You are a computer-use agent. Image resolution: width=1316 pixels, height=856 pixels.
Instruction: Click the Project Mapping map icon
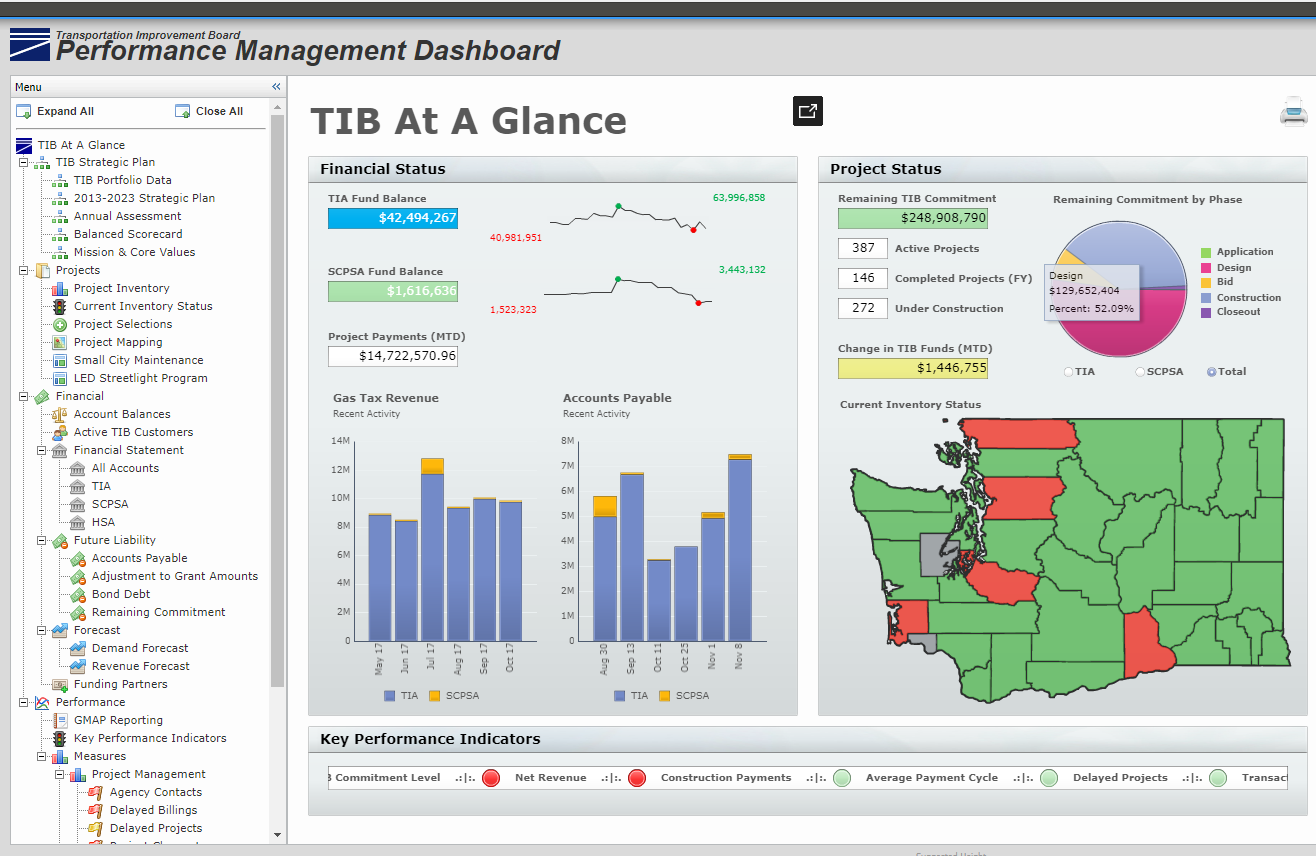pyautogui.click(x=60, y=343)
